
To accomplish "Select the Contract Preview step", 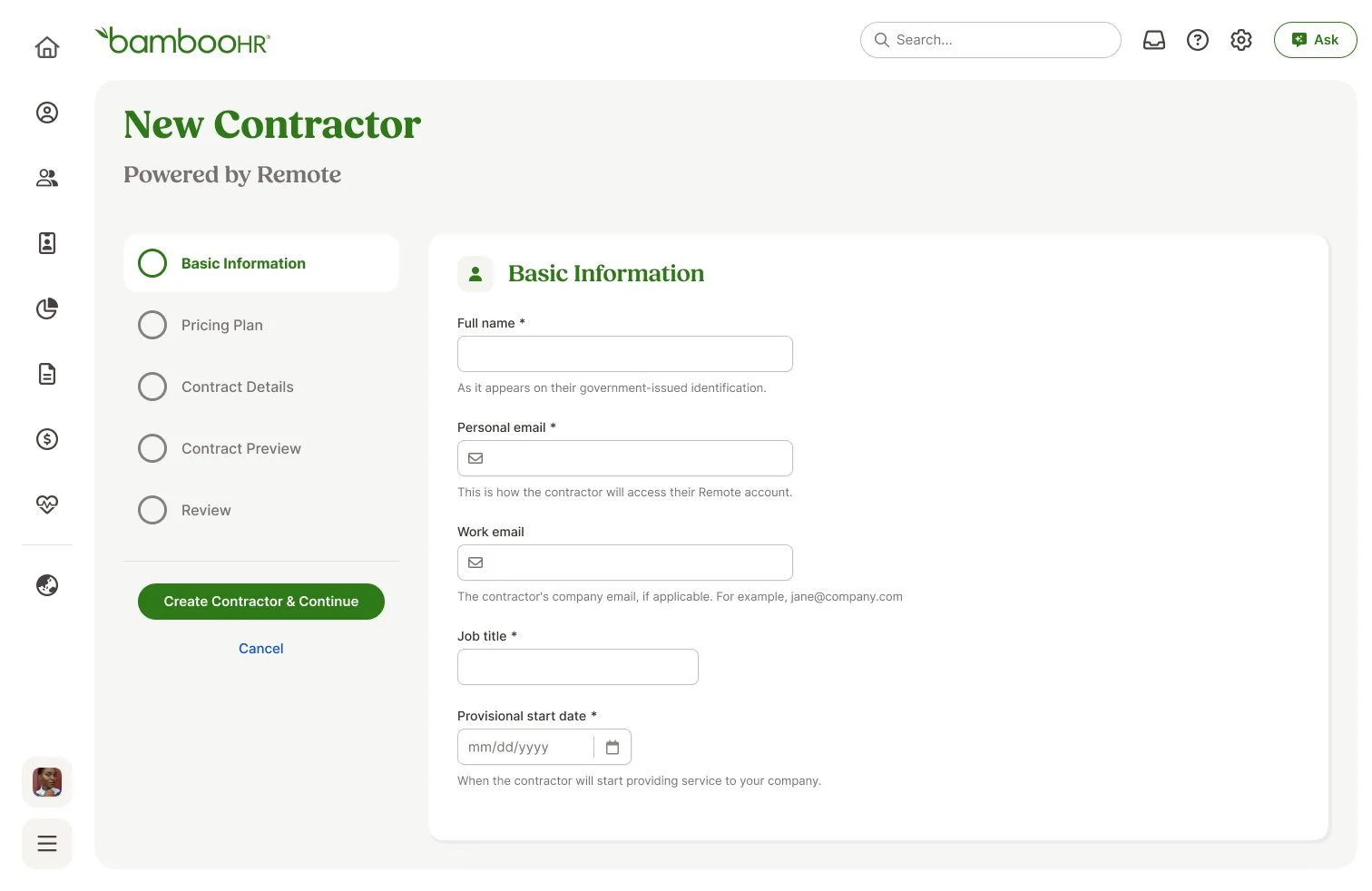I will coord(261,448).
